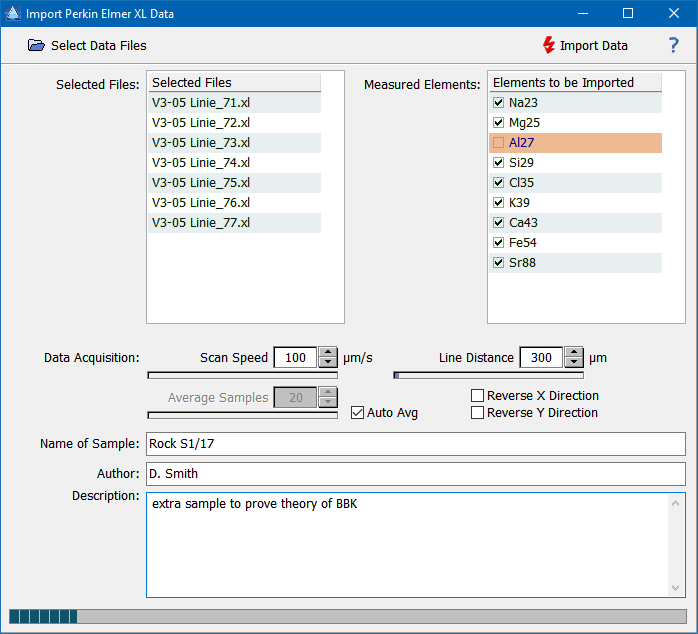Click the Description scrollbar up arrow
The image size is (698, 634).
(x=675, y=504)
